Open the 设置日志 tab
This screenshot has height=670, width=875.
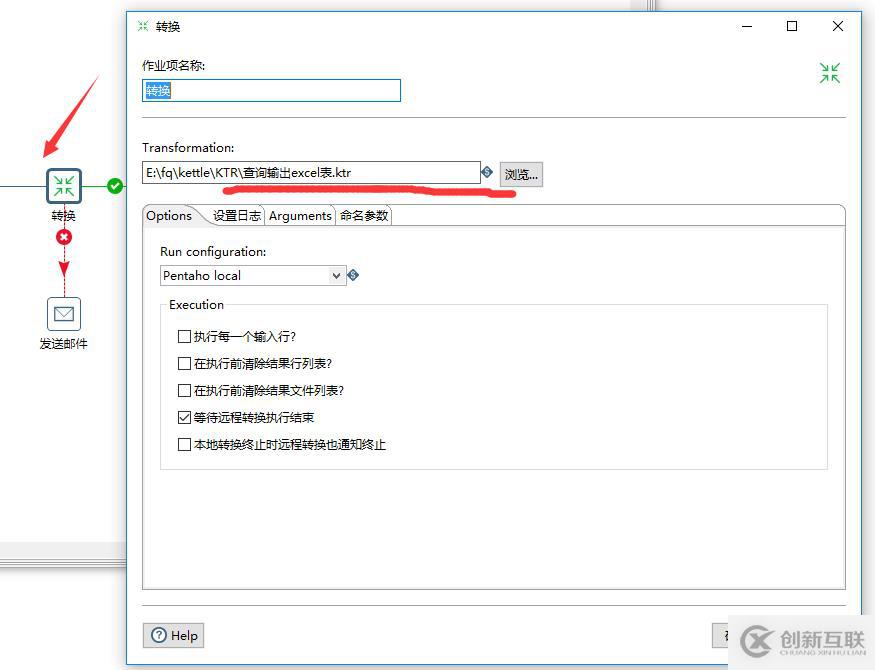[236, 215]
